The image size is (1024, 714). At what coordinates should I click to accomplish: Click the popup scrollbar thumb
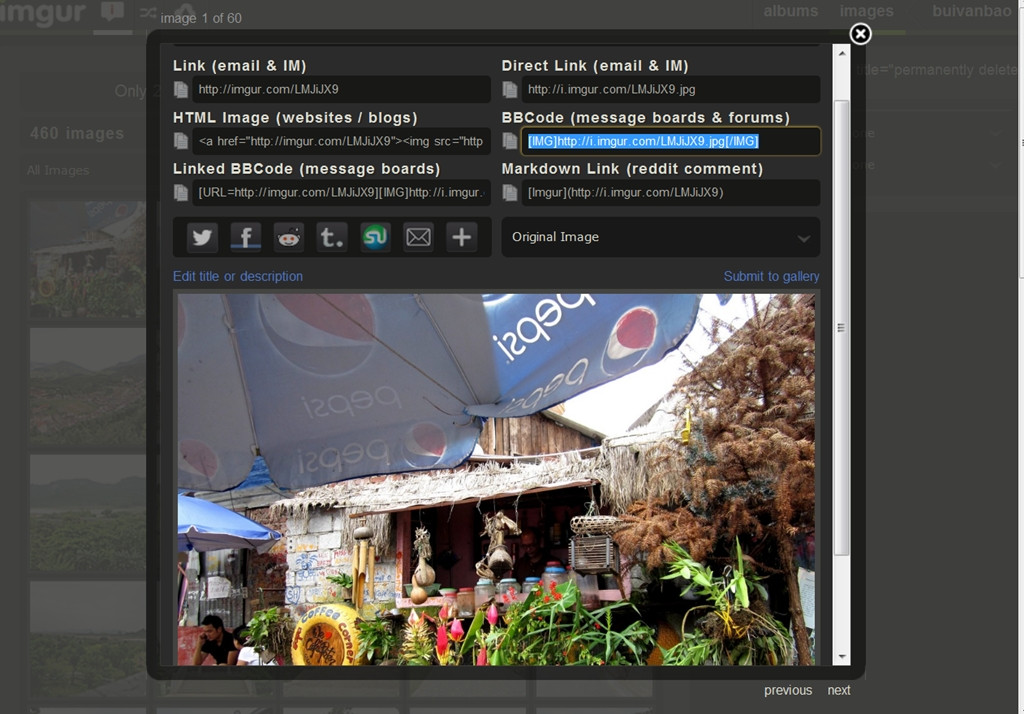pos(842,328)
